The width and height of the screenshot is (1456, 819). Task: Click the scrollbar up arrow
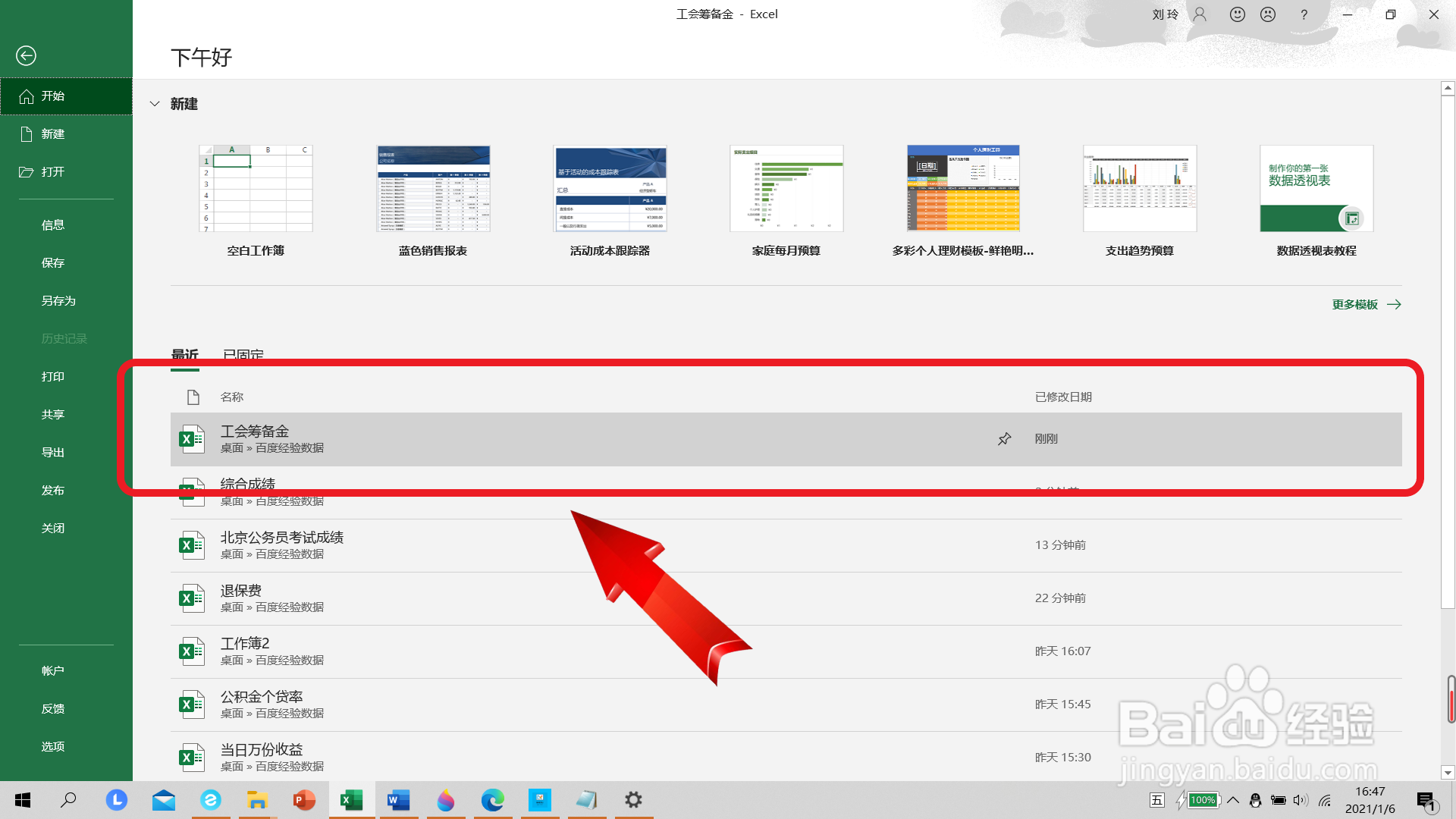(x=1448, y=89)
